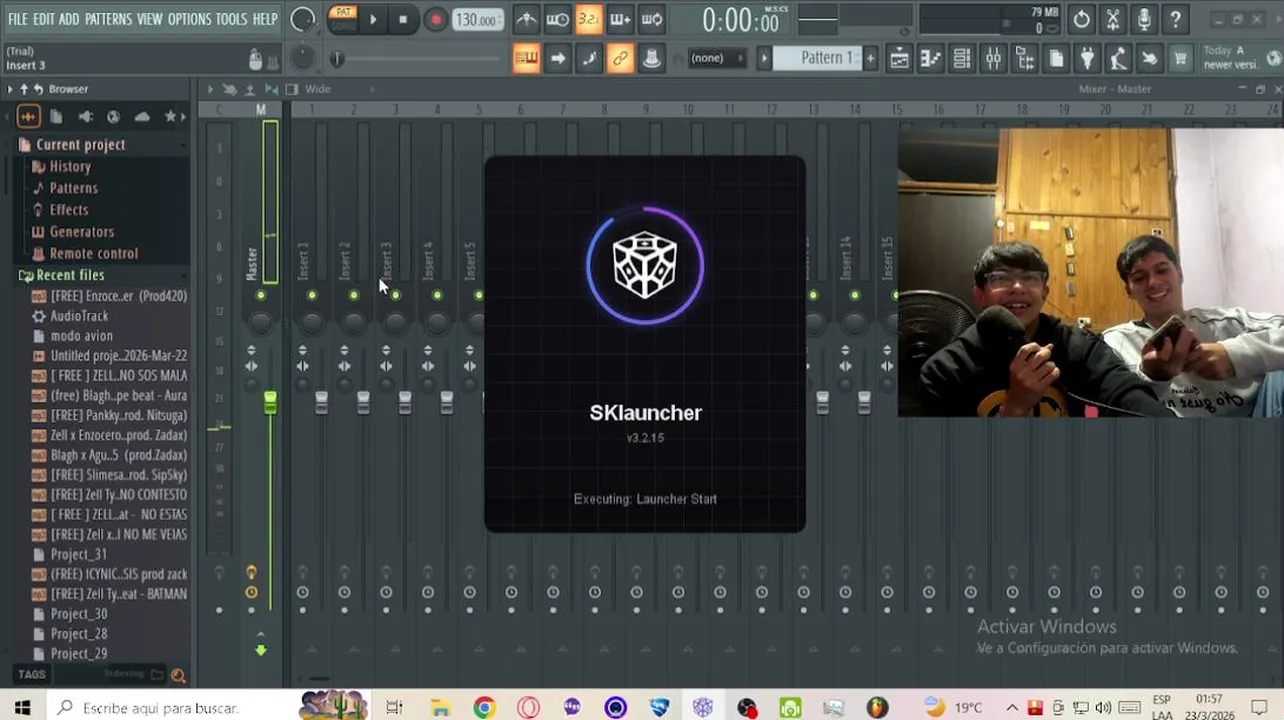This screenshot has height=720, width=1284.
Task: Open the playlist view icon
Action: [899, 58]
